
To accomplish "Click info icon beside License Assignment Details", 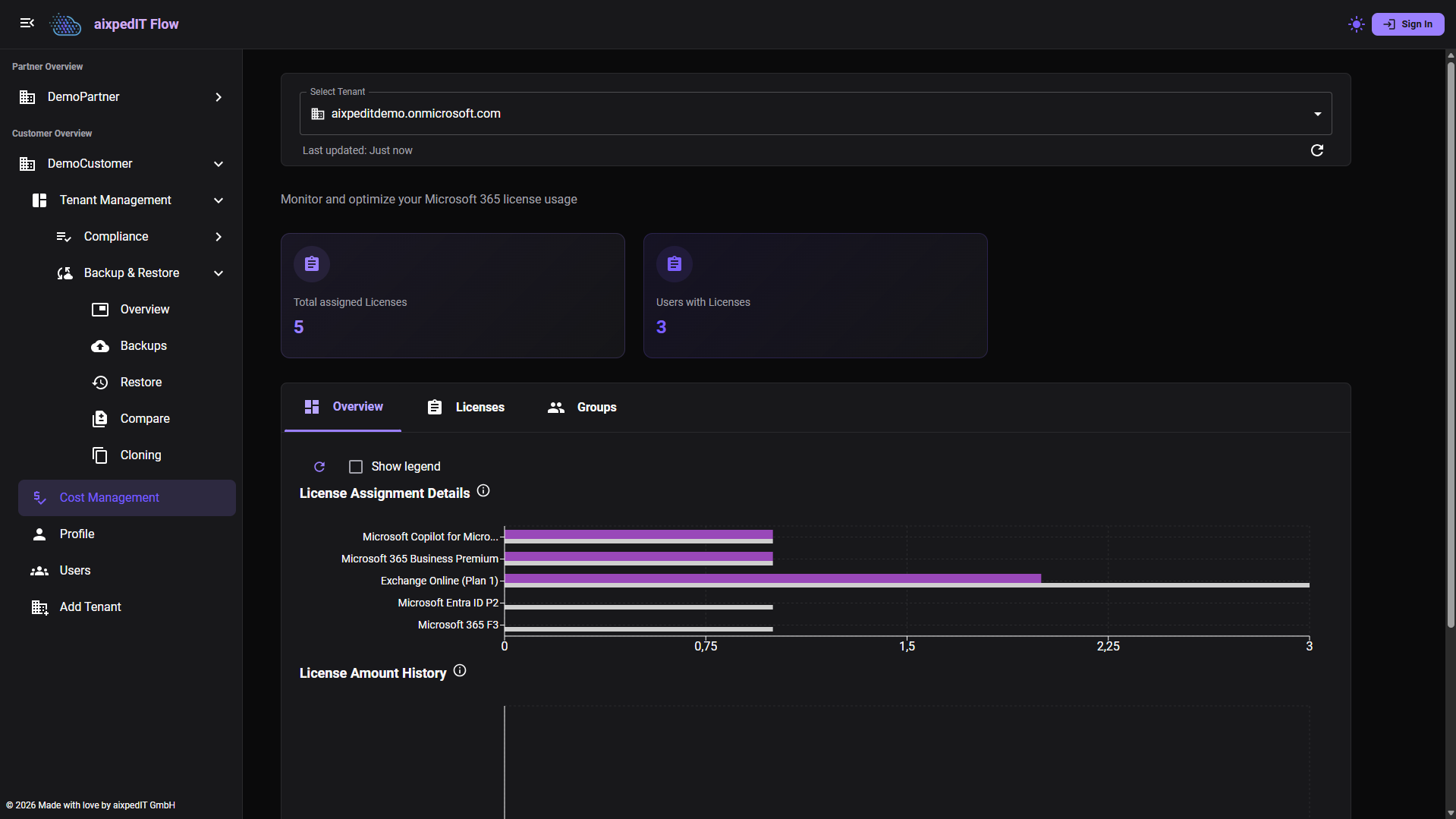I will [483, 491].
